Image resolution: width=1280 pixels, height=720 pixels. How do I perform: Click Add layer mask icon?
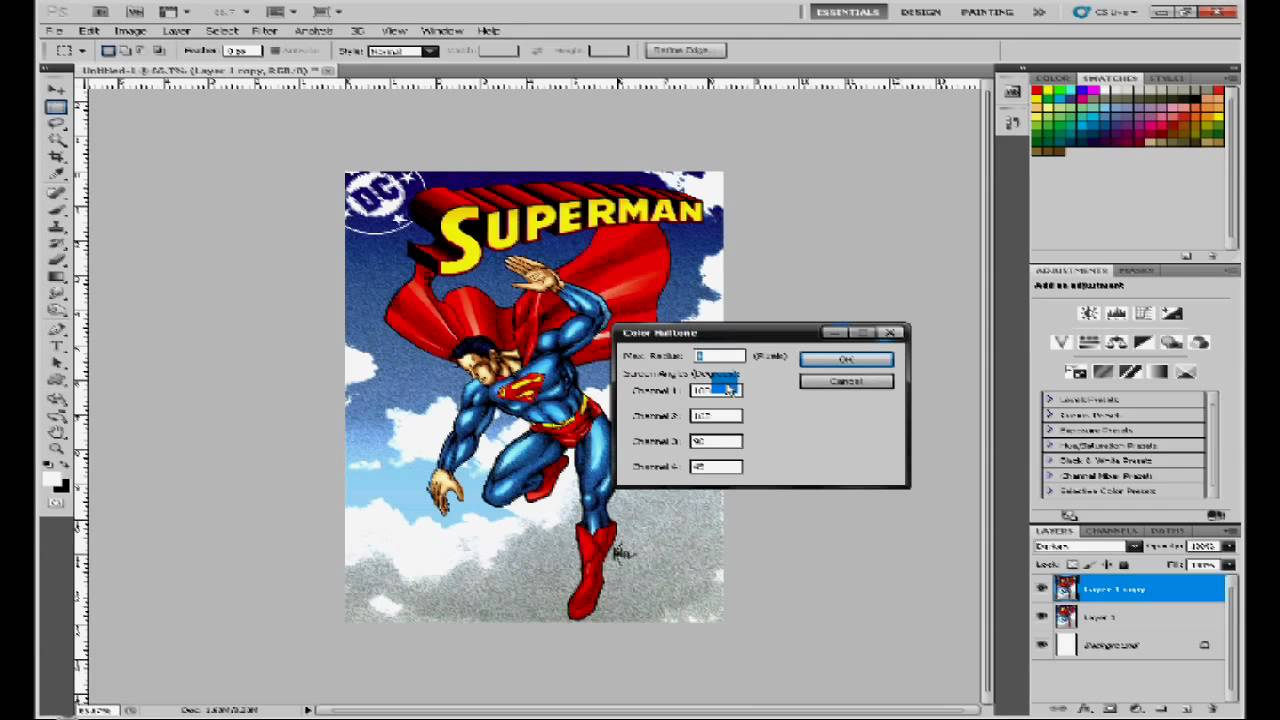point(1109,709)
